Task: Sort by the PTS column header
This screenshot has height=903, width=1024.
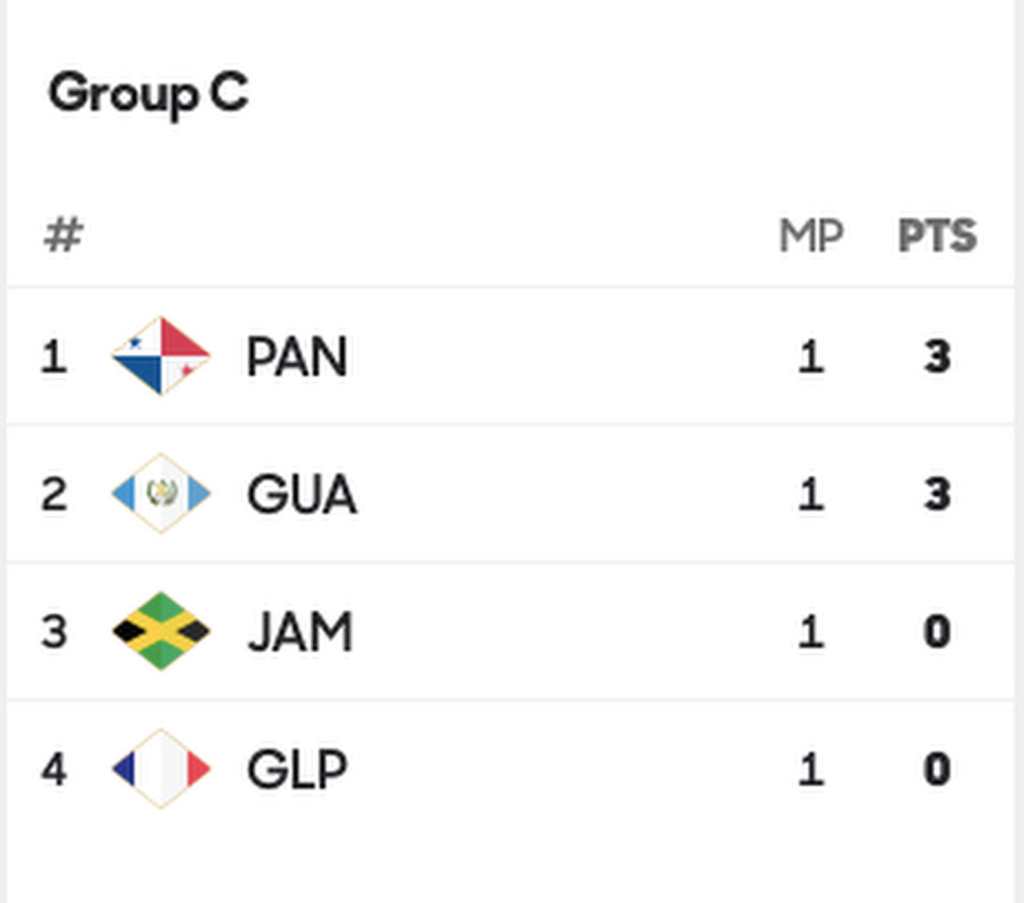Action: pyautogui.click(x=937, y=237)
